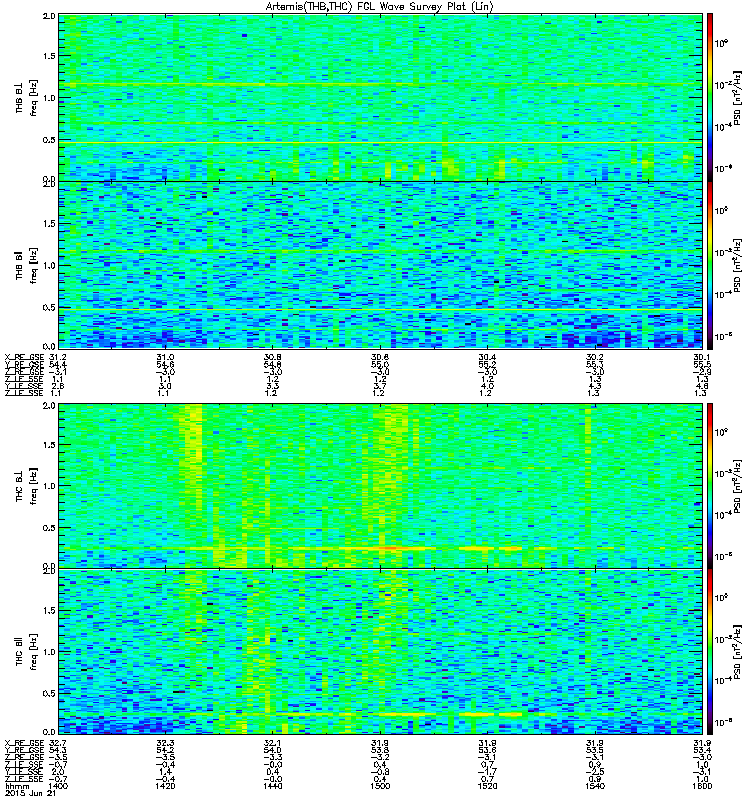This screenshot has width=750, height=800.
Task: Click the THB B-perpendicular panel color bar
Action: click(710, 97)
